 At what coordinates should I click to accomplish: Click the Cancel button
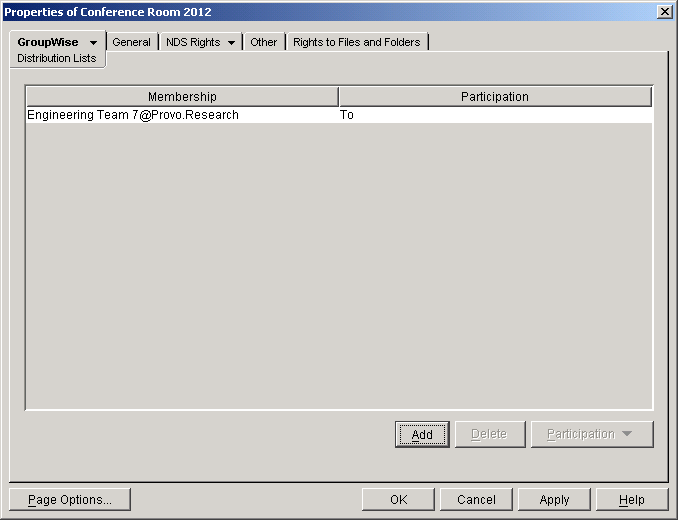(x=476, y=500)
